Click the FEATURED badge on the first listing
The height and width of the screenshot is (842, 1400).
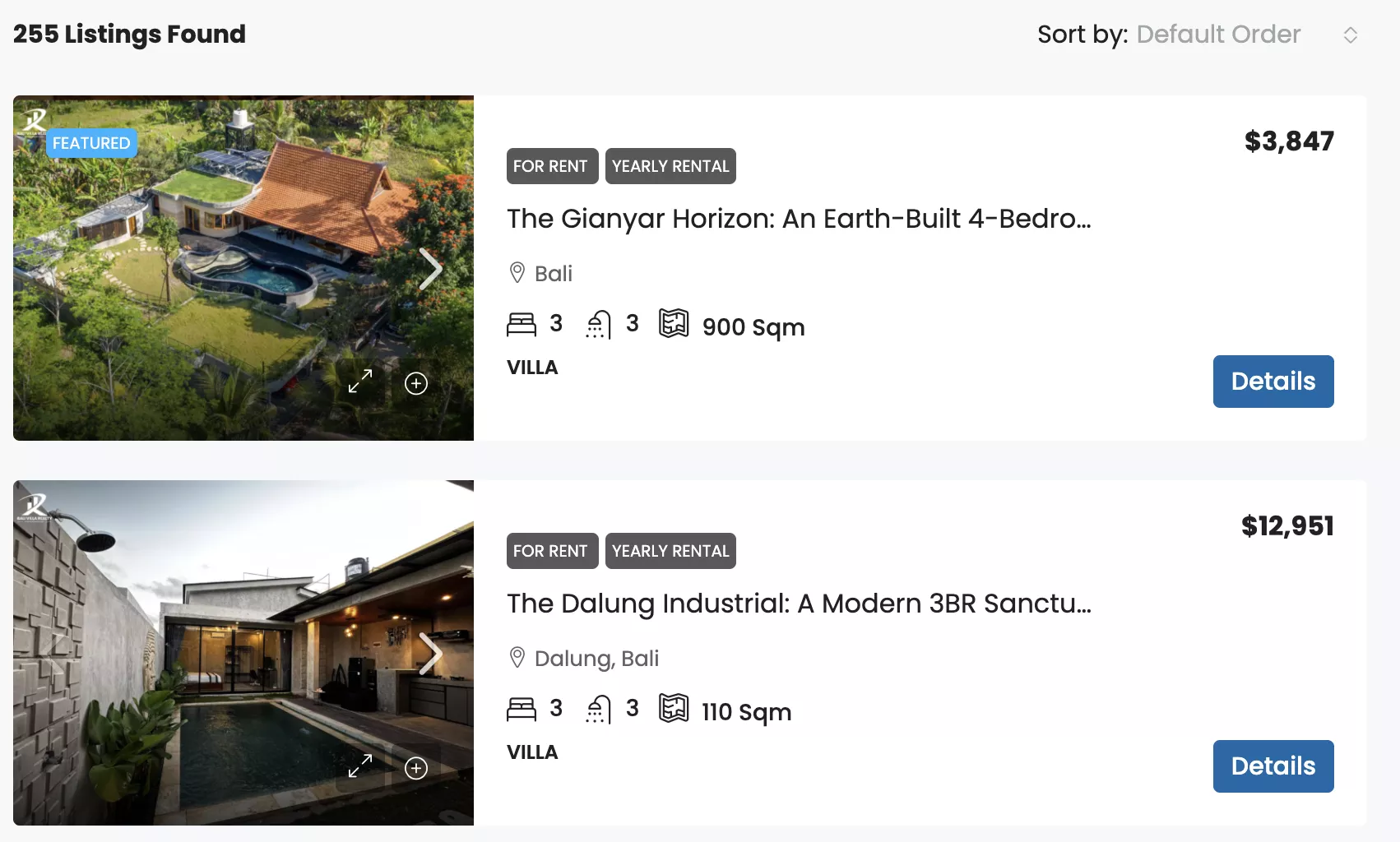click(91, 142)
